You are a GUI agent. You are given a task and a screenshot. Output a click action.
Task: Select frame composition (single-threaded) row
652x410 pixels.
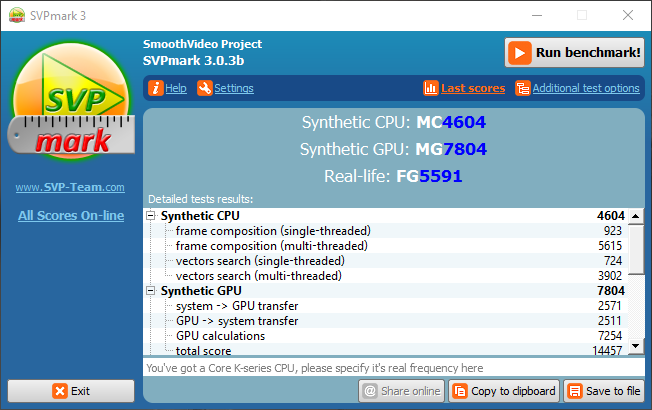click(385, 231)
